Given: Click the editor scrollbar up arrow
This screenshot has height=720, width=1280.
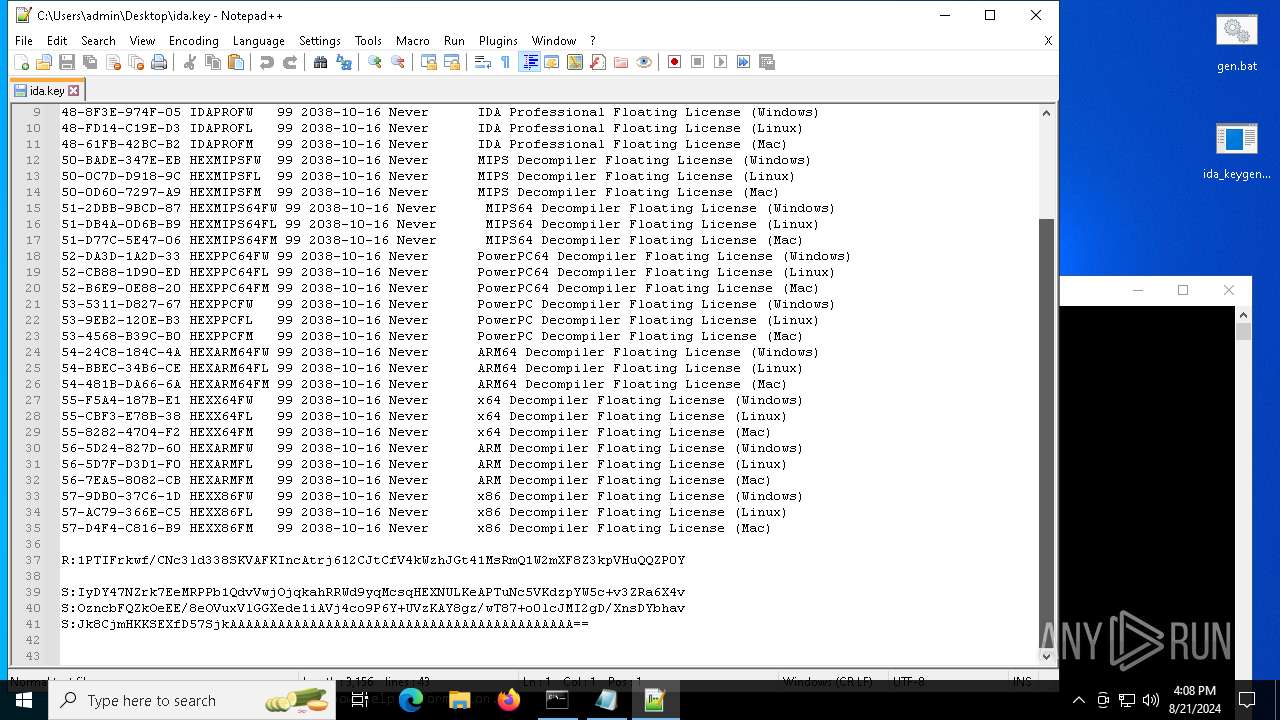Looking at the screenshot, I should pyautogui.click(x=1047, y=112).
